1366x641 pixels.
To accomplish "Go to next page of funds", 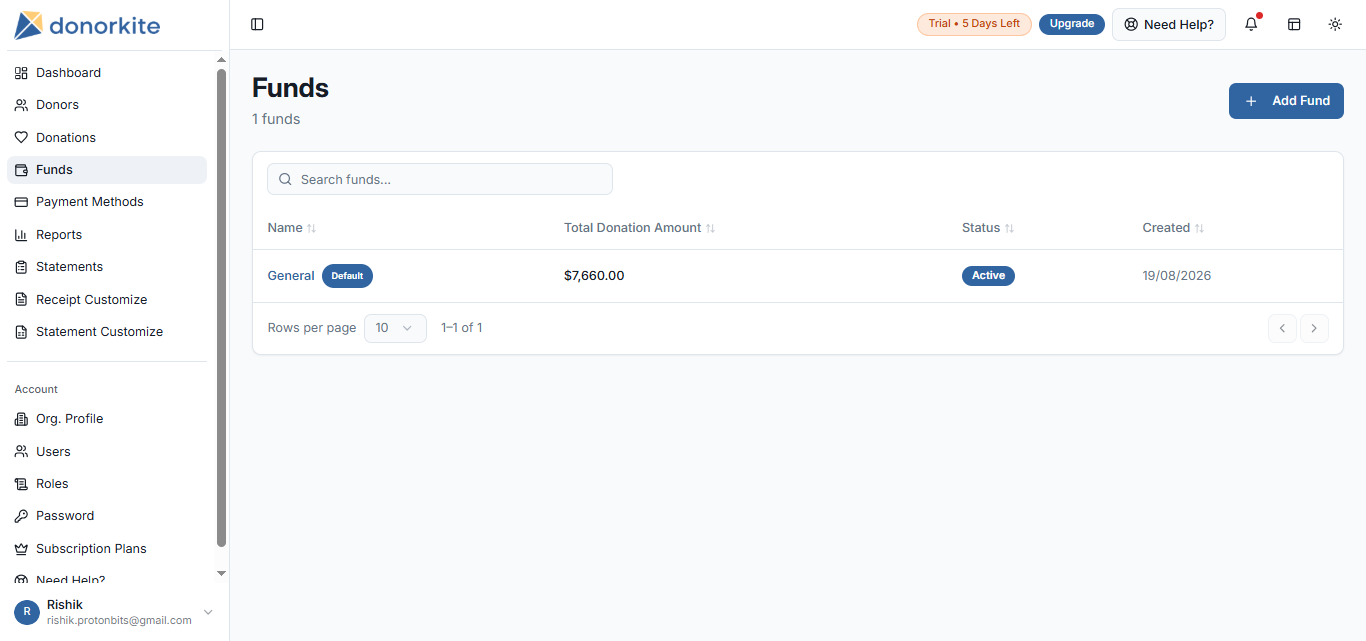I will tap(1314, 328).
